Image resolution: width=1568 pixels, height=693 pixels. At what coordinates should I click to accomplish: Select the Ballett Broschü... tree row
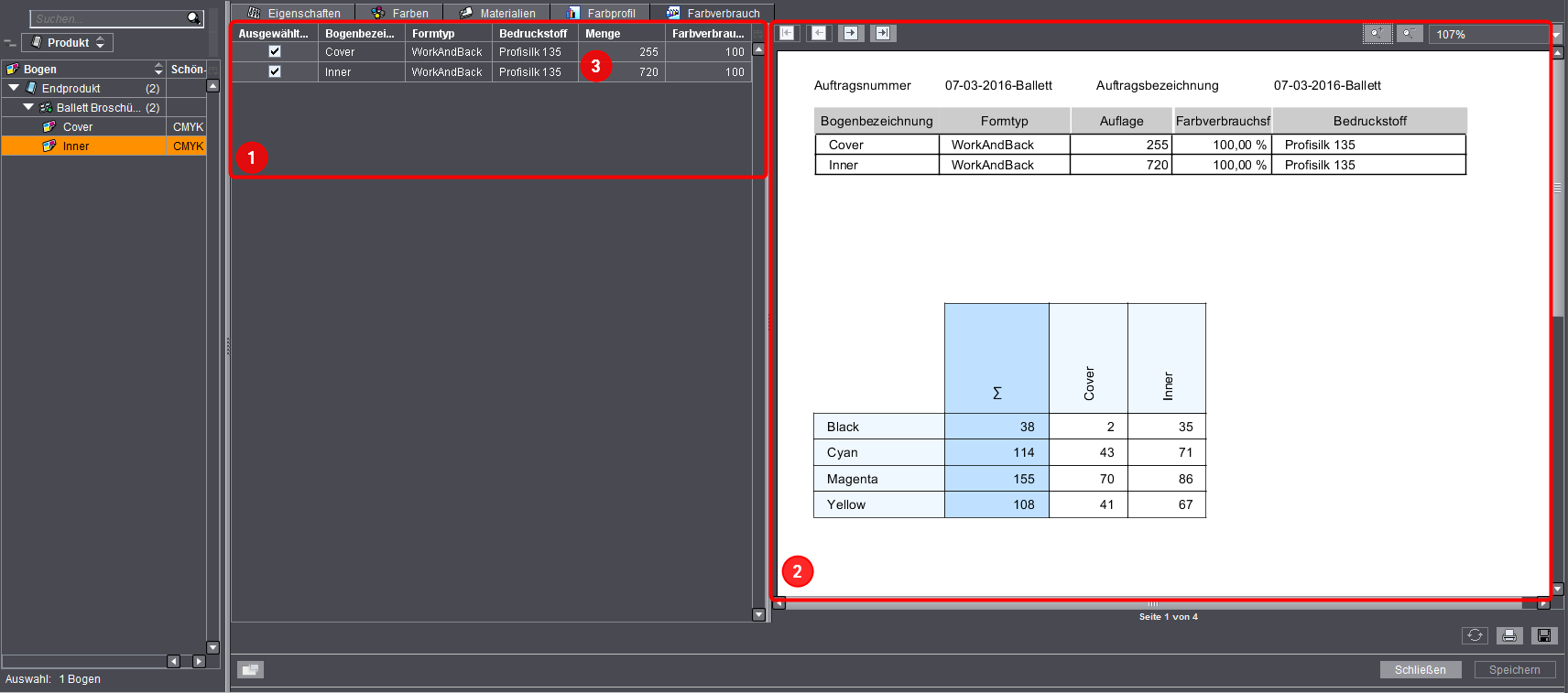click(x=103, y=107)
